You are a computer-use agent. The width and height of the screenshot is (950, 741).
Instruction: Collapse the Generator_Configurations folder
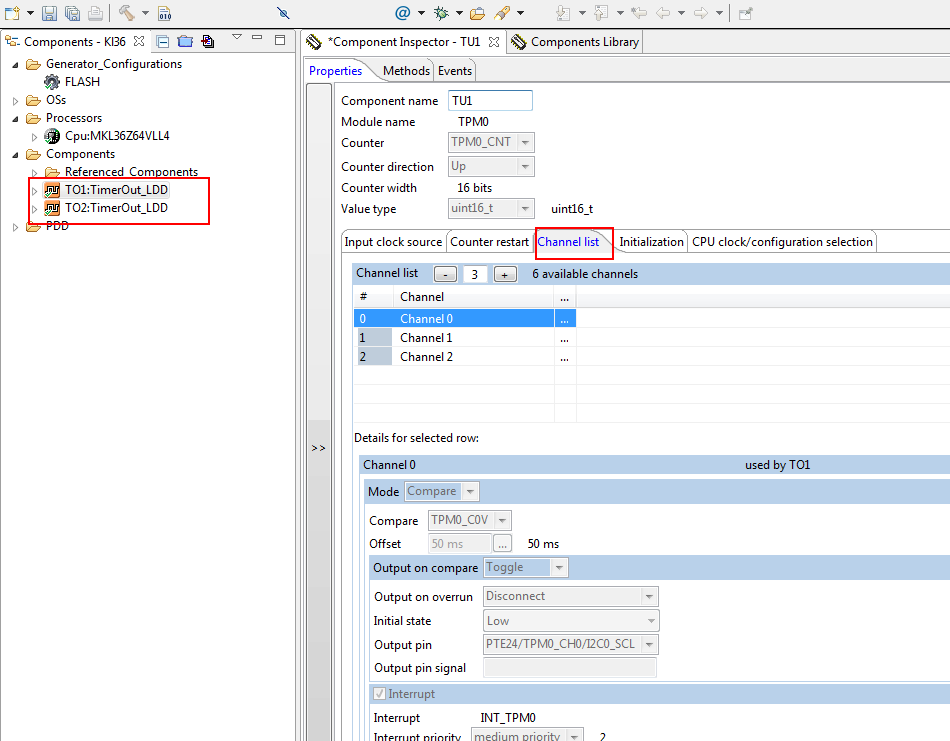coord(16,64)
